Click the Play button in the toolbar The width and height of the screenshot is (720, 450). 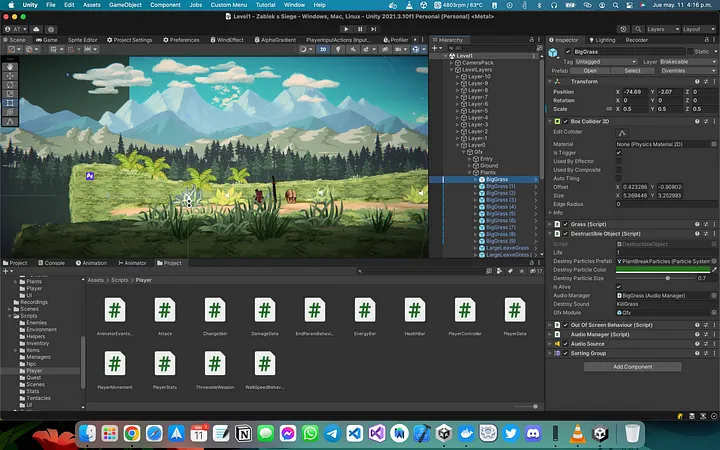[346, 29]
